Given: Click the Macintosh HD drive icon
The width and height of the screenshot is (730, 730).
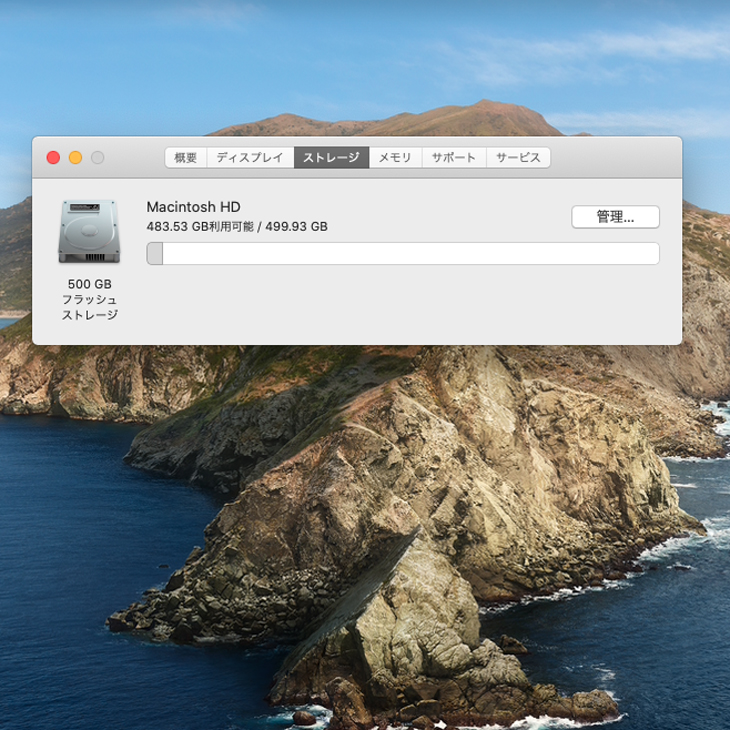Looking at the screenshot, I should tap(89, 231).
